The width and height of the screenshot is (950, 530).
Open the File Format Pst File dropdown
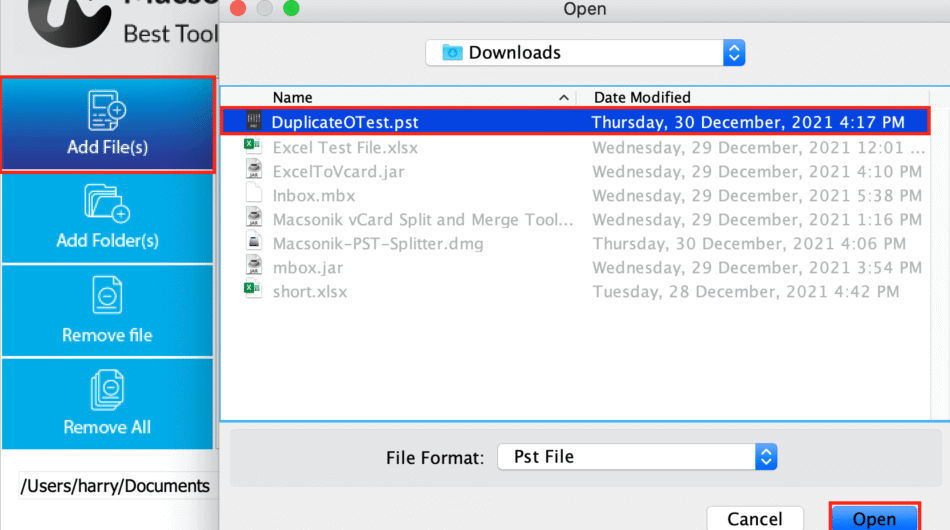pos(637,457)
